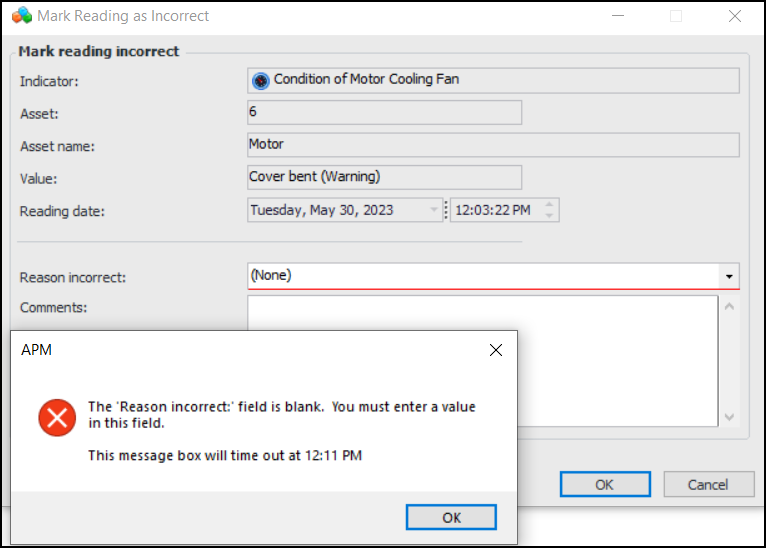Open the Reading date calendar dropdown arrow
Image resolution: width=766 pixels, height=548 pixels.
pos(434,210)
